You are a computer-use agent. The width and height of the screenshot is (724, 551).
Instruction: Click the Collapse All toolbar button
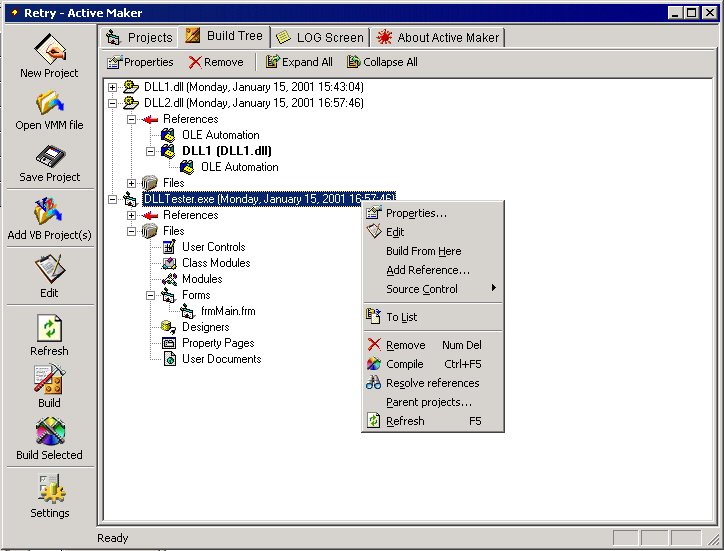point(382,62)
